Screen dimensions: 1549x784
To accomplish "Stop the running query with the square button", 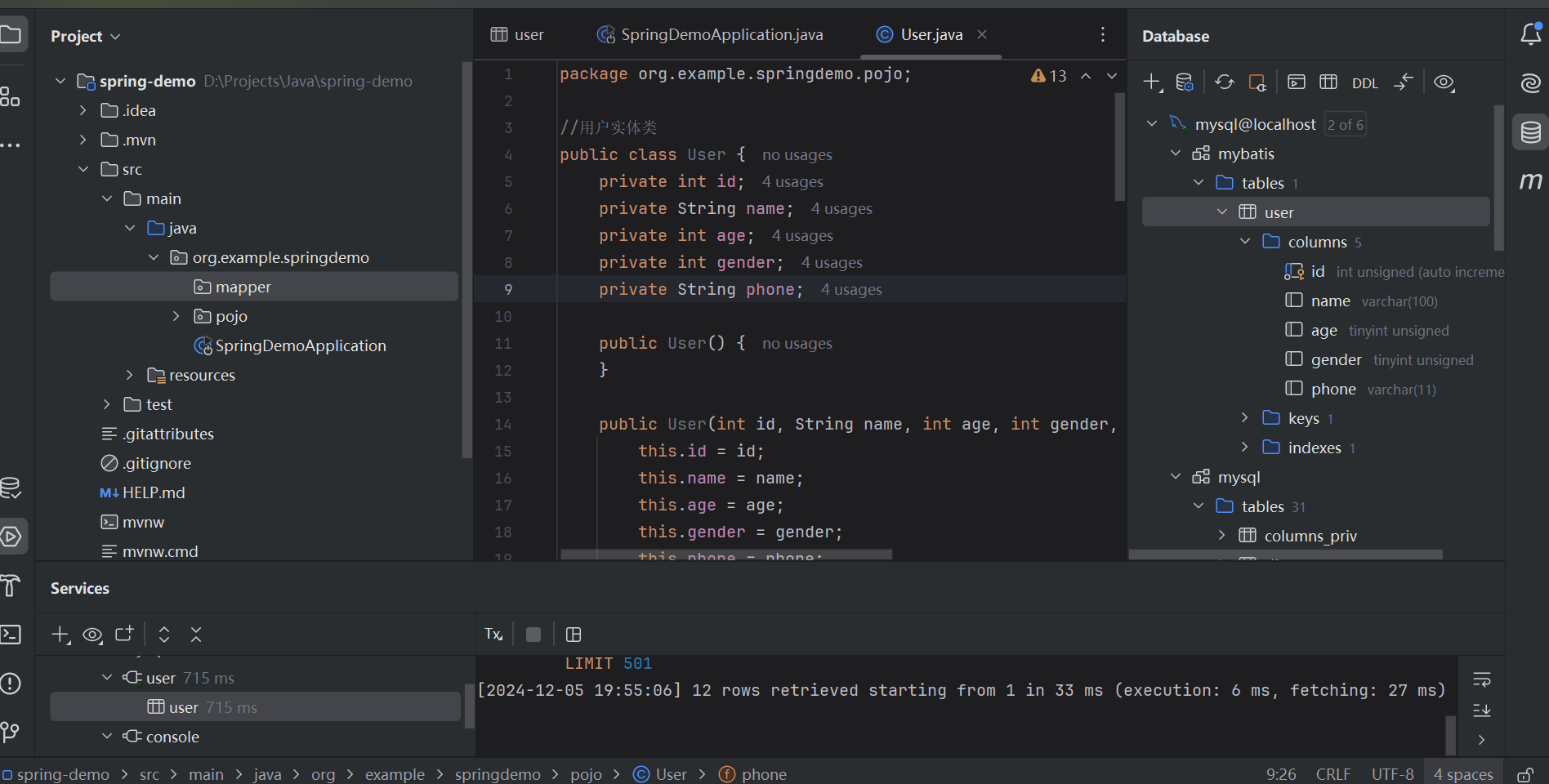I will (533, 635).
